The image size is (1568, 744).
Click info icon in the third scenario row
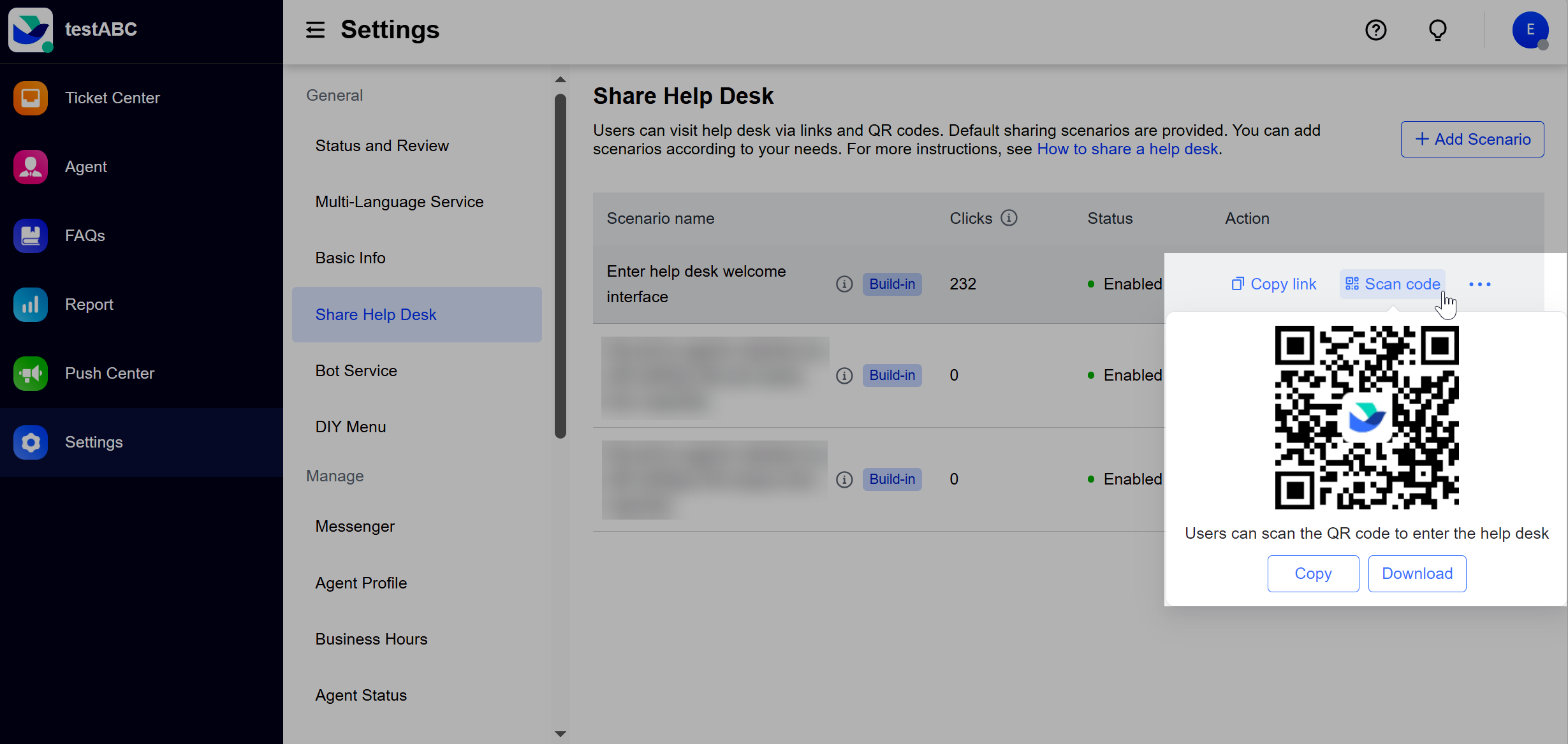(x=844, y=479)
